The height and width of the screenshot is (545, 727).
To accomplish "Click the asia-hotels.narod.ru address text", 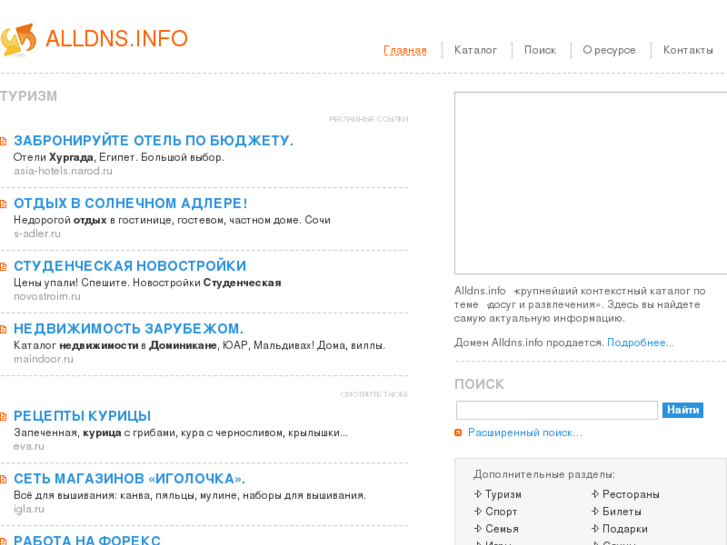I will [63, 171].
